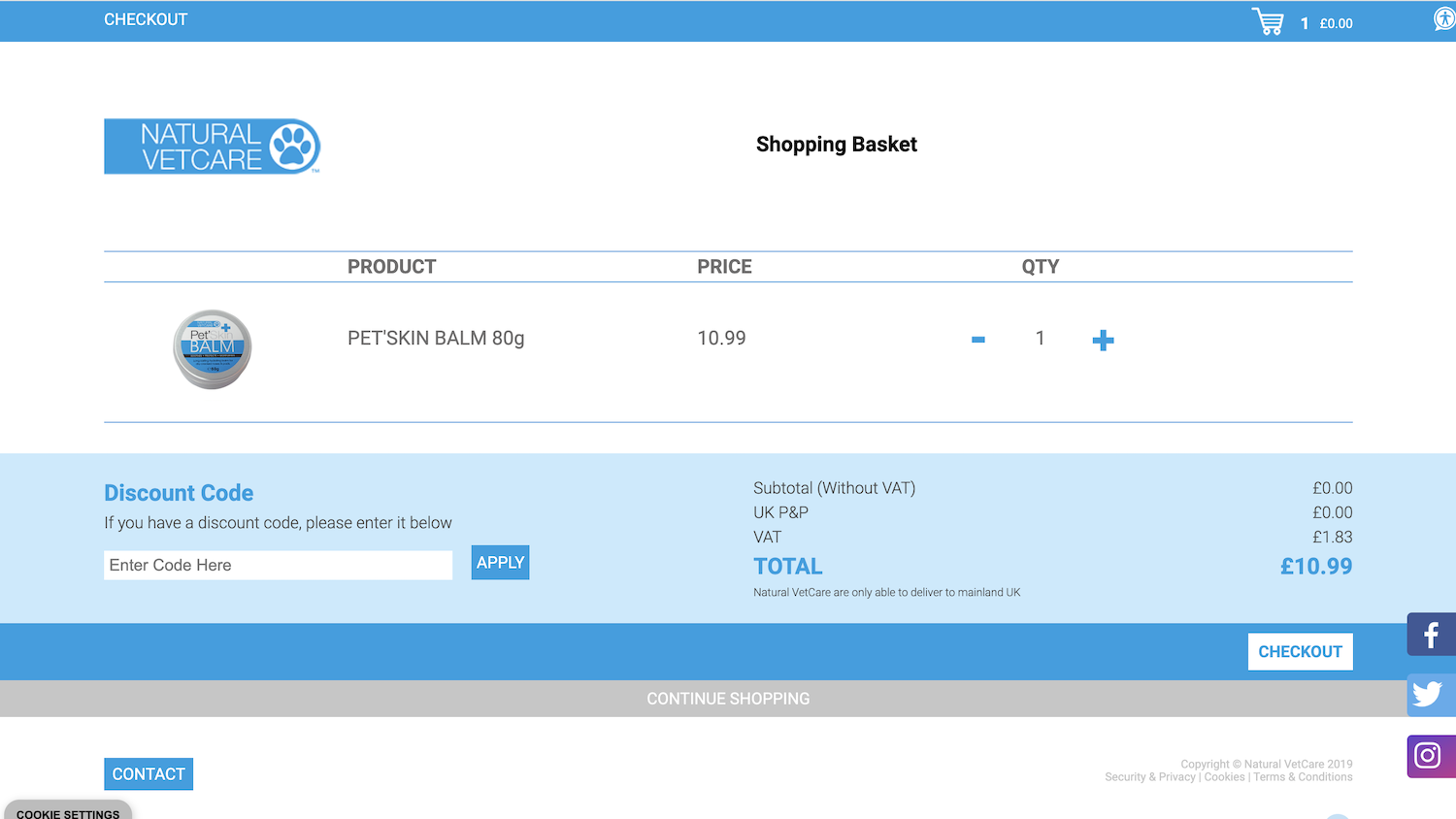Click the Natural VetCare logo

click(212, 147)
